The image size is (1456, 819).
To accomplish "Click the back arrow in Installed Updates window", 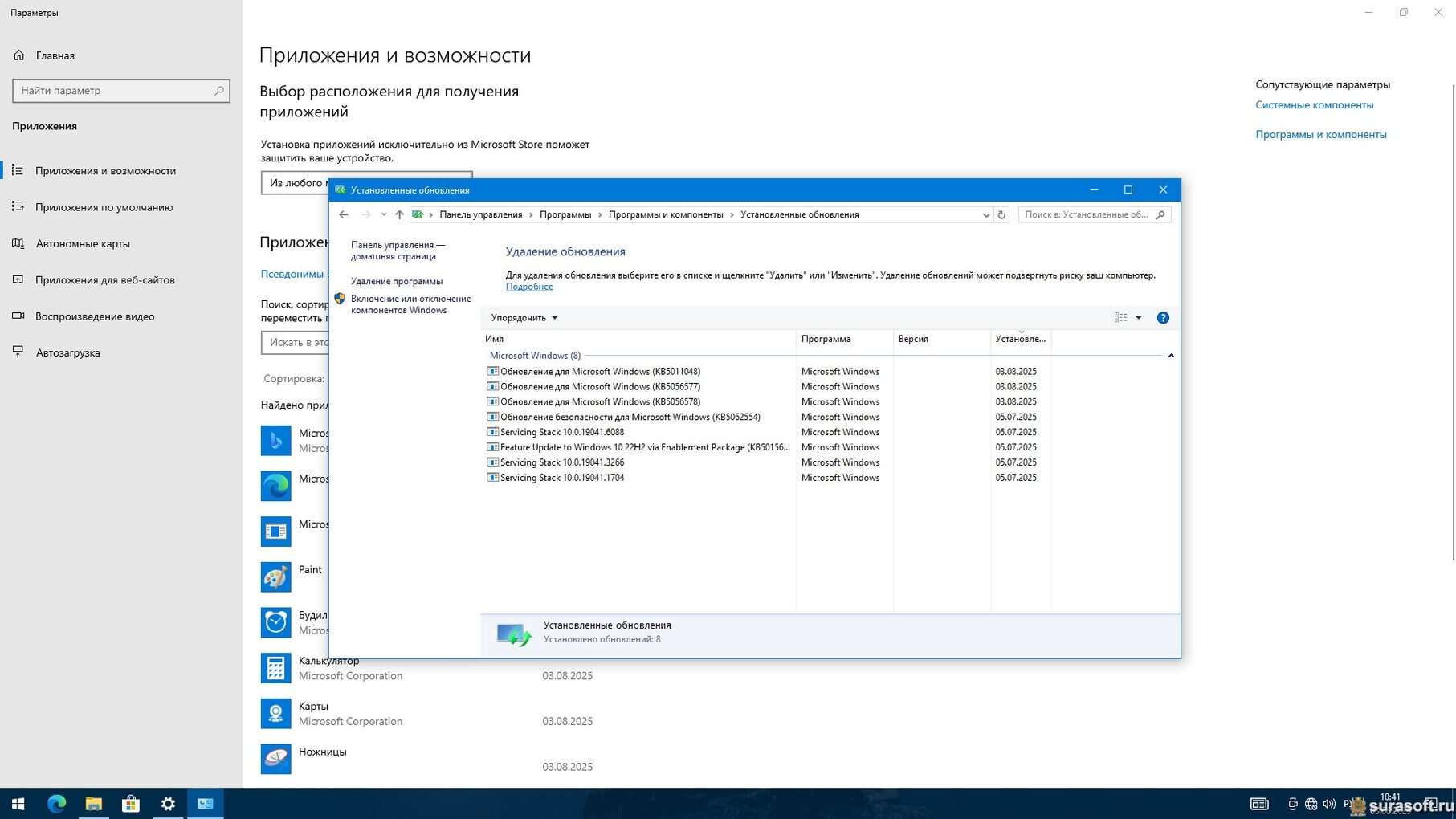I will click(x=344, y=214).
